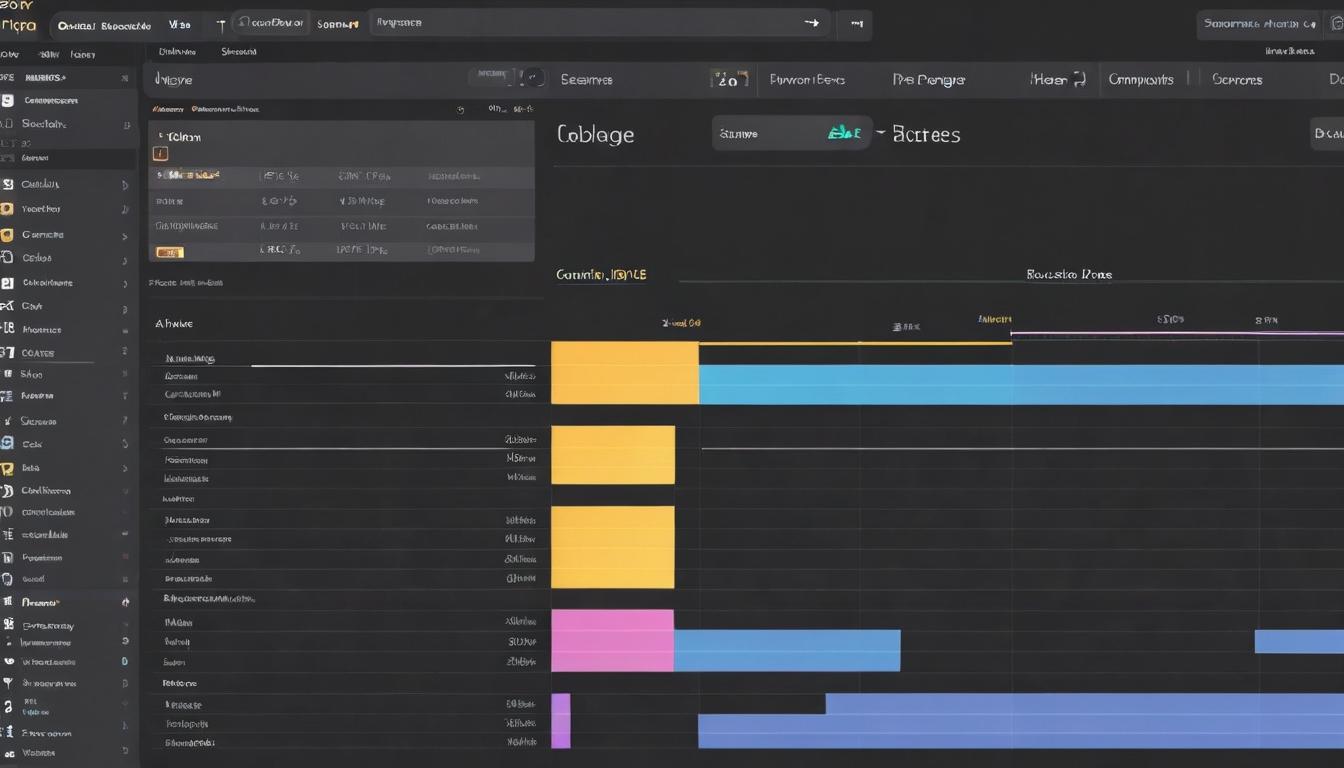Click the yellow icon of the sidebar Bata row
This screenshot has height=768, width=1344.
[x=7, y=467]
